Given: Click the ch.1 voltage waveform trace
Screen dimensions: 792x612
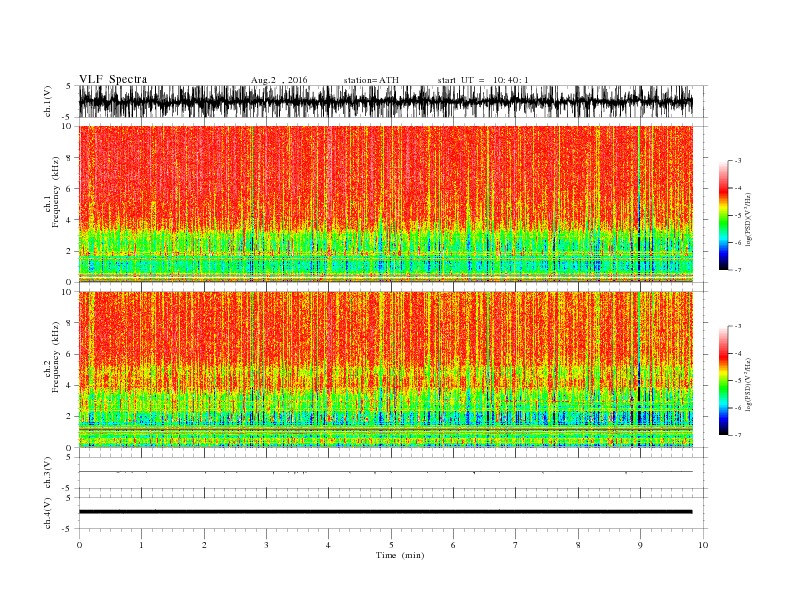Looking at the screenshot, I should pyautogui.click(x=385, y=102).
